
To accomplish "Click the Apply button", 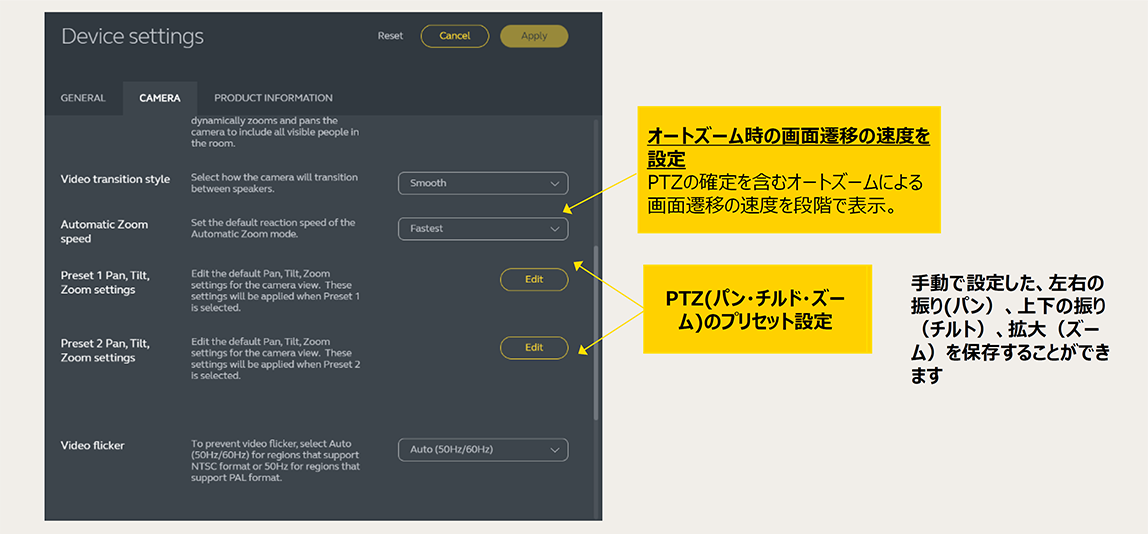I will click(534, 36).
